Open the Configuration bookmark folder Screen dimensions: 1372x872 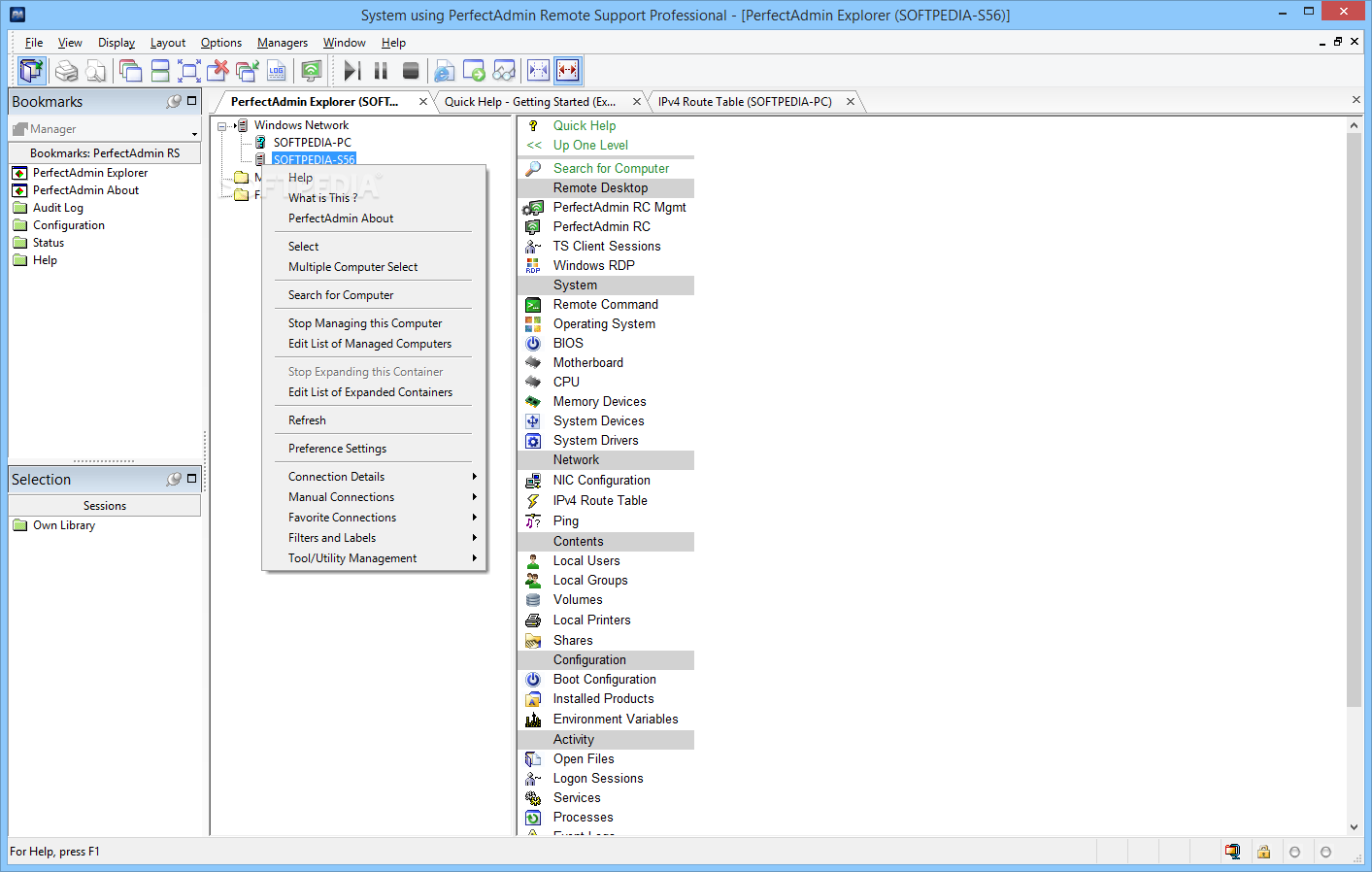point(69,225)
